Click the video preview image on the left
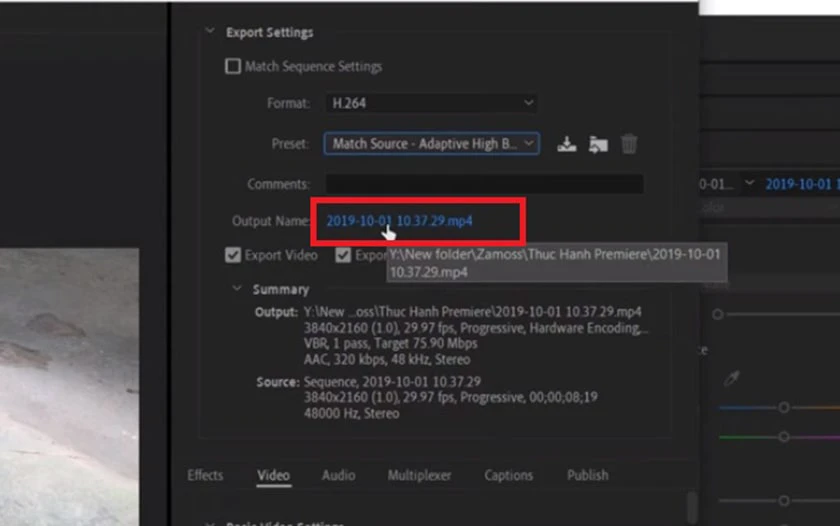Image resolution: width=840 pixels, height=526 pixels. (69, 387)
